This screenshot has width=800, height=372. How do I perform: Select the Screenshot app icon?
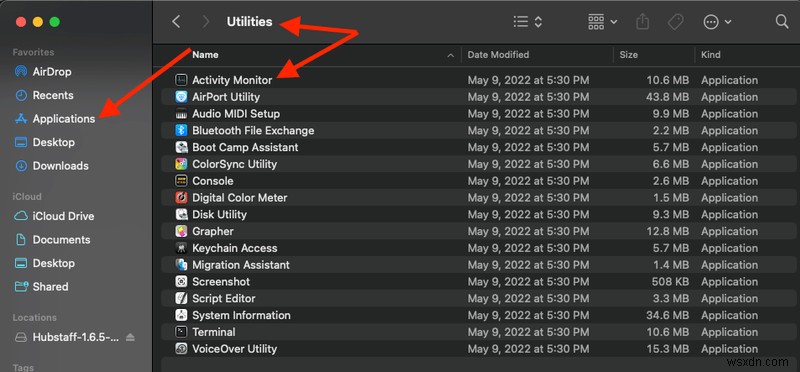181,282
